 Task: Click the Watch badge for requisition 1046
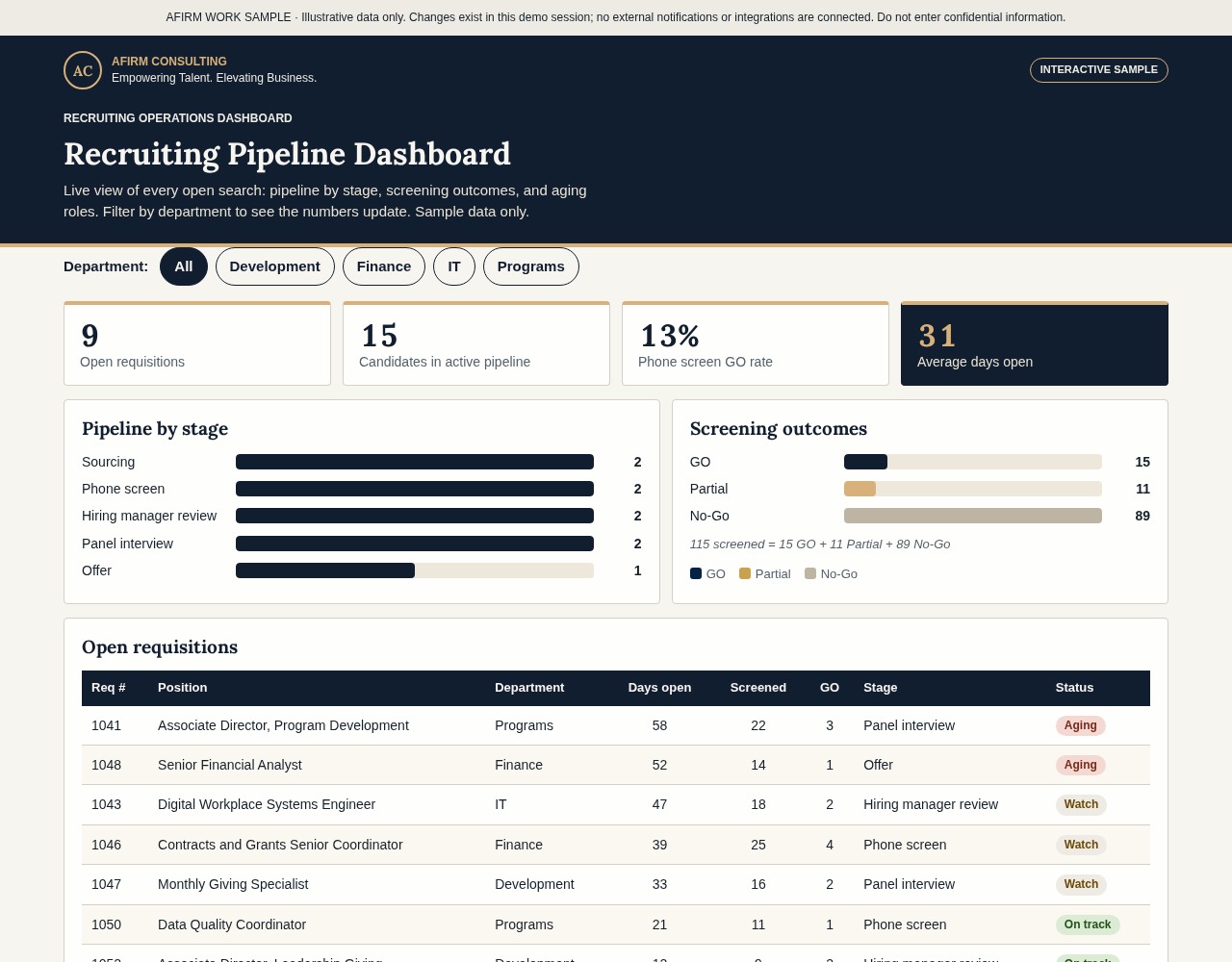[1081, 845]
